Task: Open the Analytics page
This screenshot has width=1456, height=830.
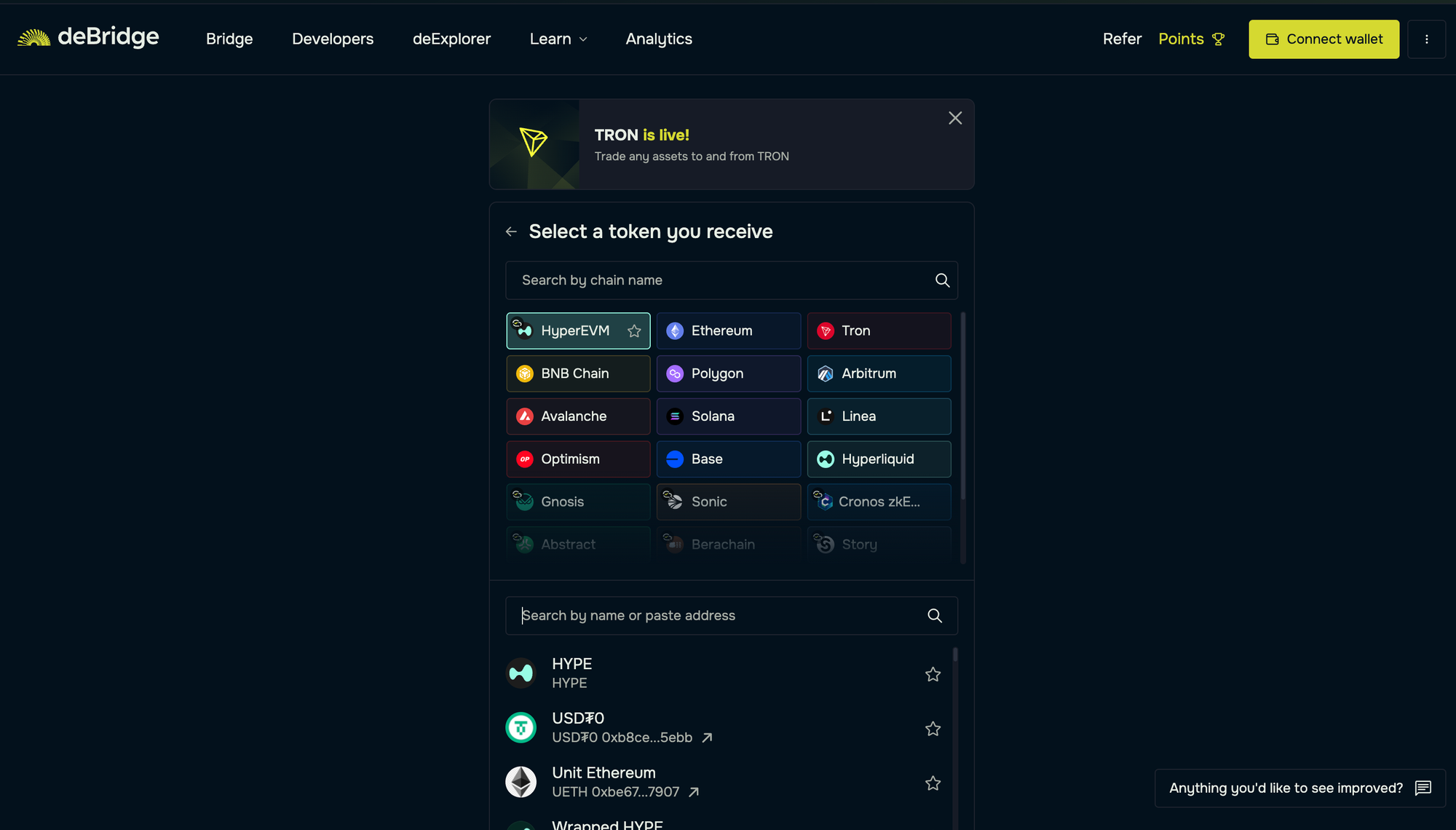Action: (658, 39)
